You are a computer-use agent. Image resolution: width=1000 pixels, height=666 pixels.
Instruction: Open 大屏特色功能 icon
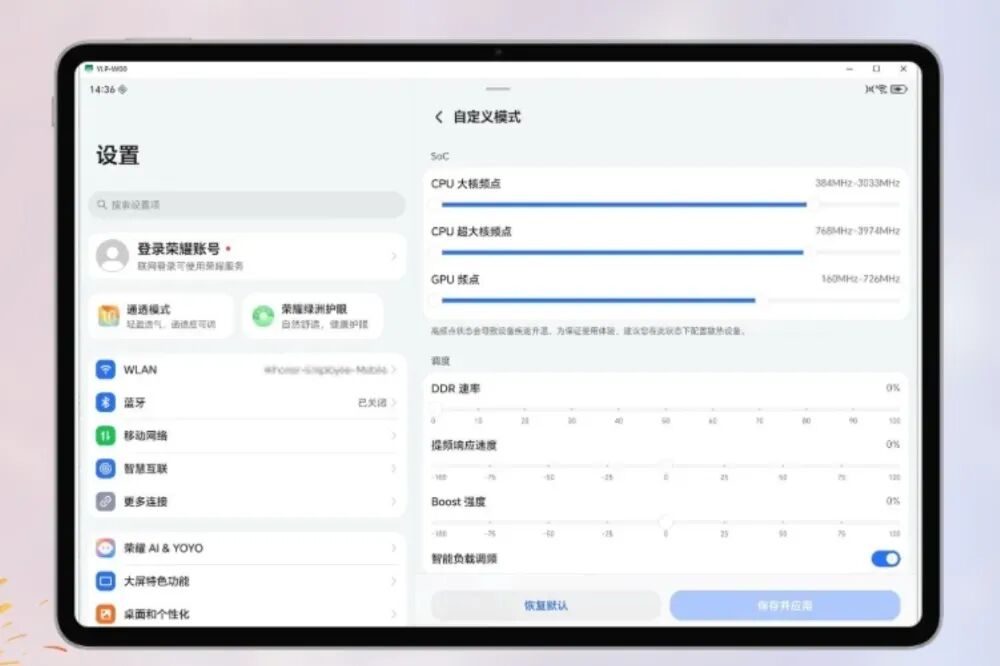[x=105, y=581]
